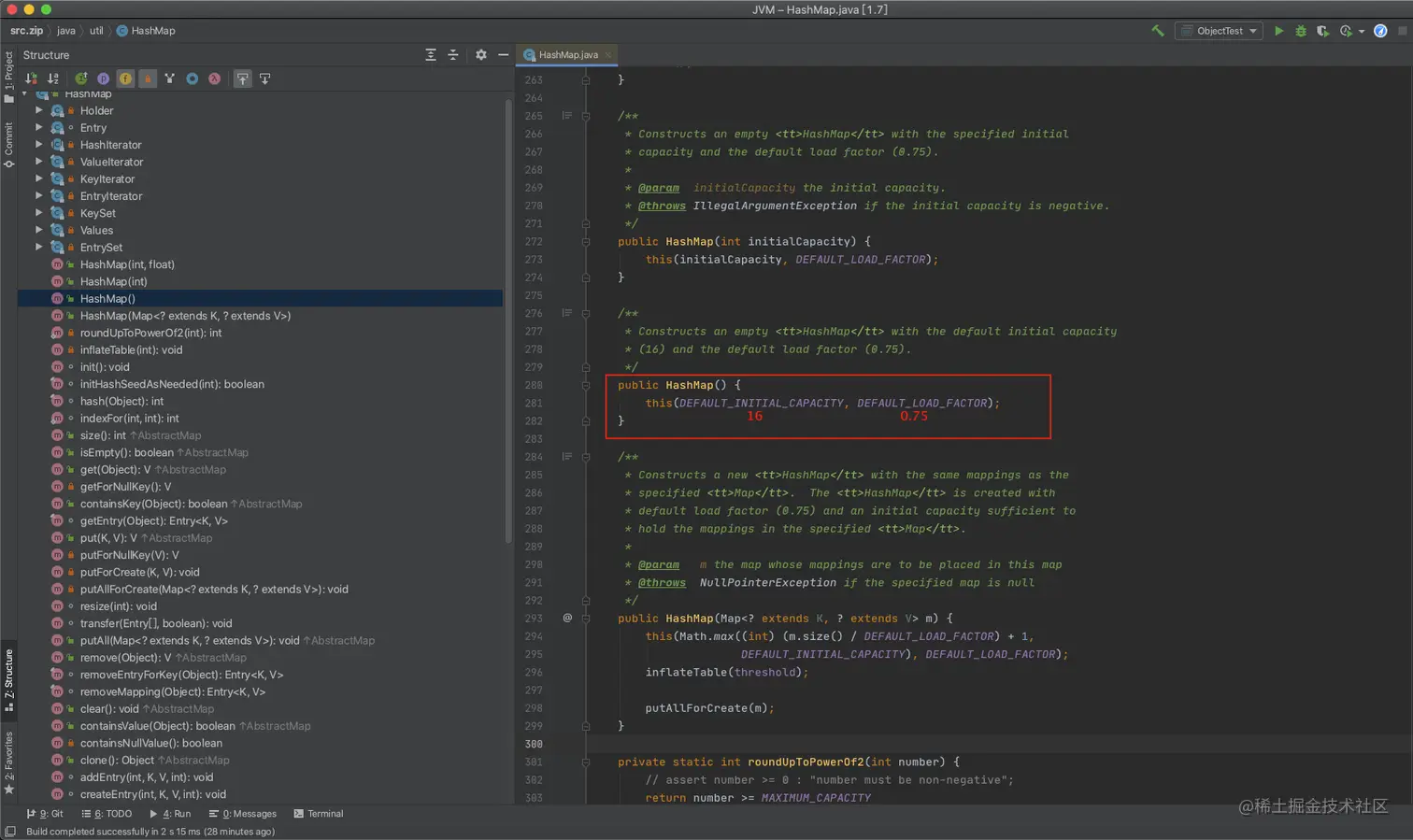The height and width of the screenshot is (840, 1413).
Task: Open the 1: Project tool window
Action: (x=8, y=76)
